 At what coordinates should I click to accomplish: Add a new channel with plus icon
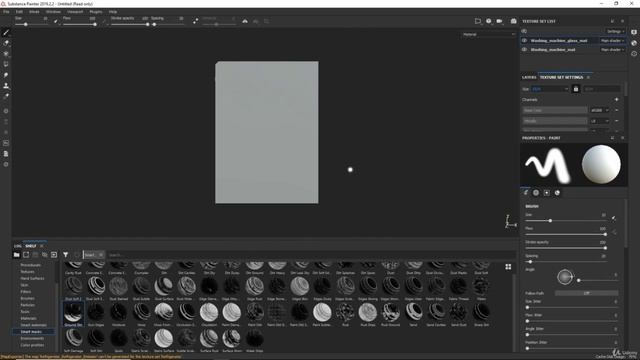616,100
